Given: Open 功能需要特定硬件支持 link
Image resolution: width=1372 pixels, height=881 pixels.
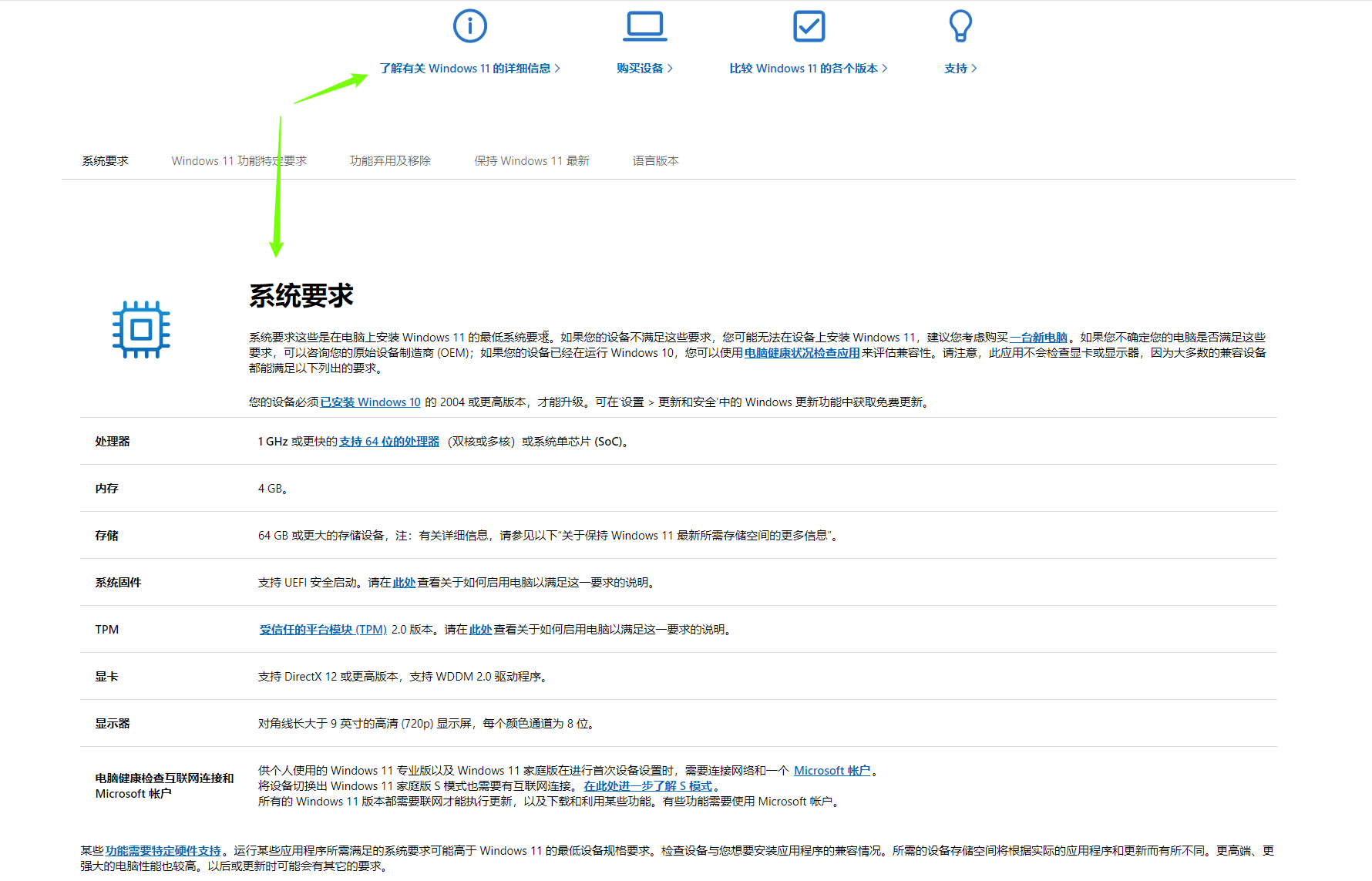Looking at the screenshot, I should pos(163,851).
